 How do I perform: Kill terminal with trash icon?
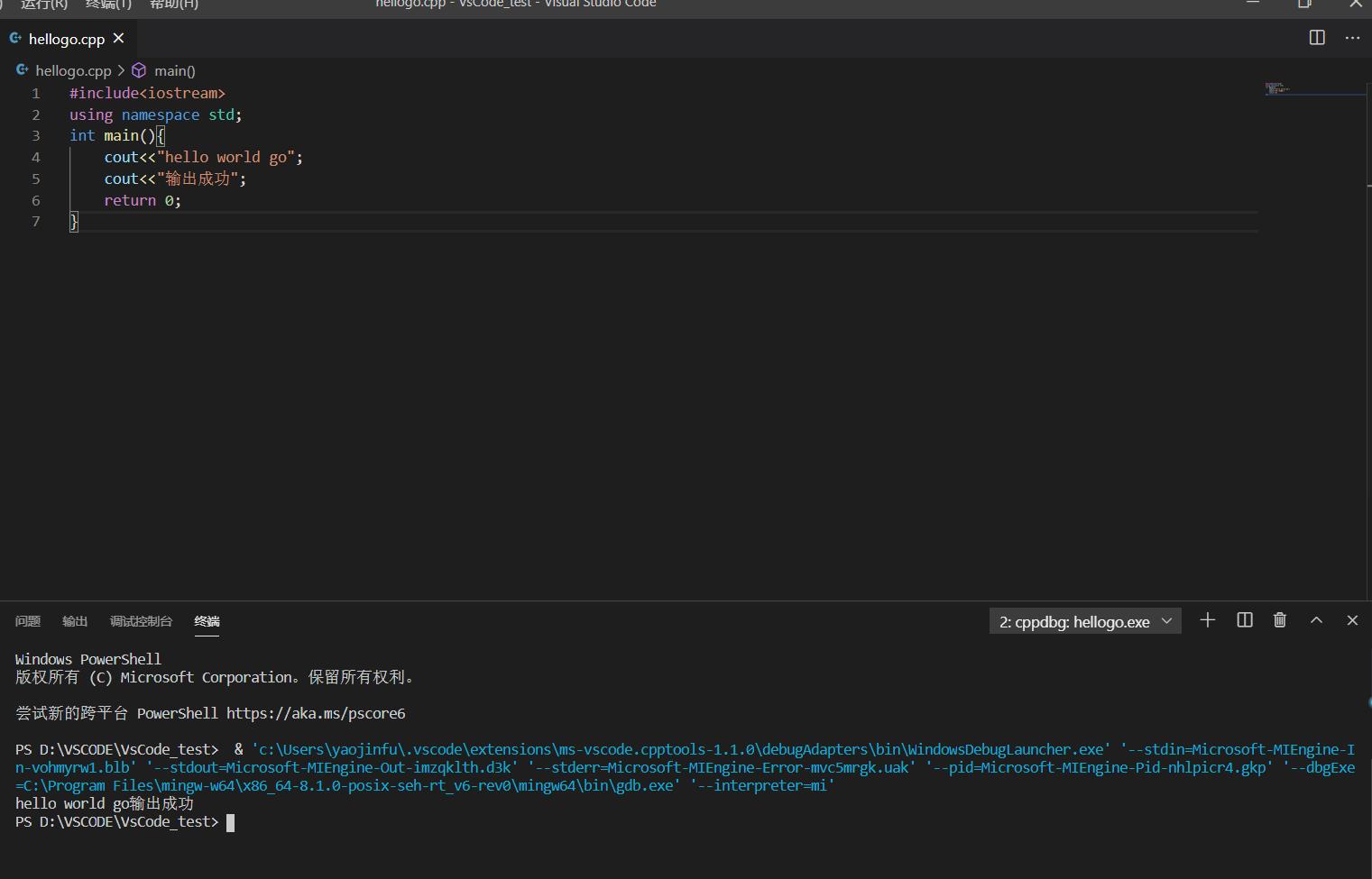pyautogui.click(x=1280, y=620)
